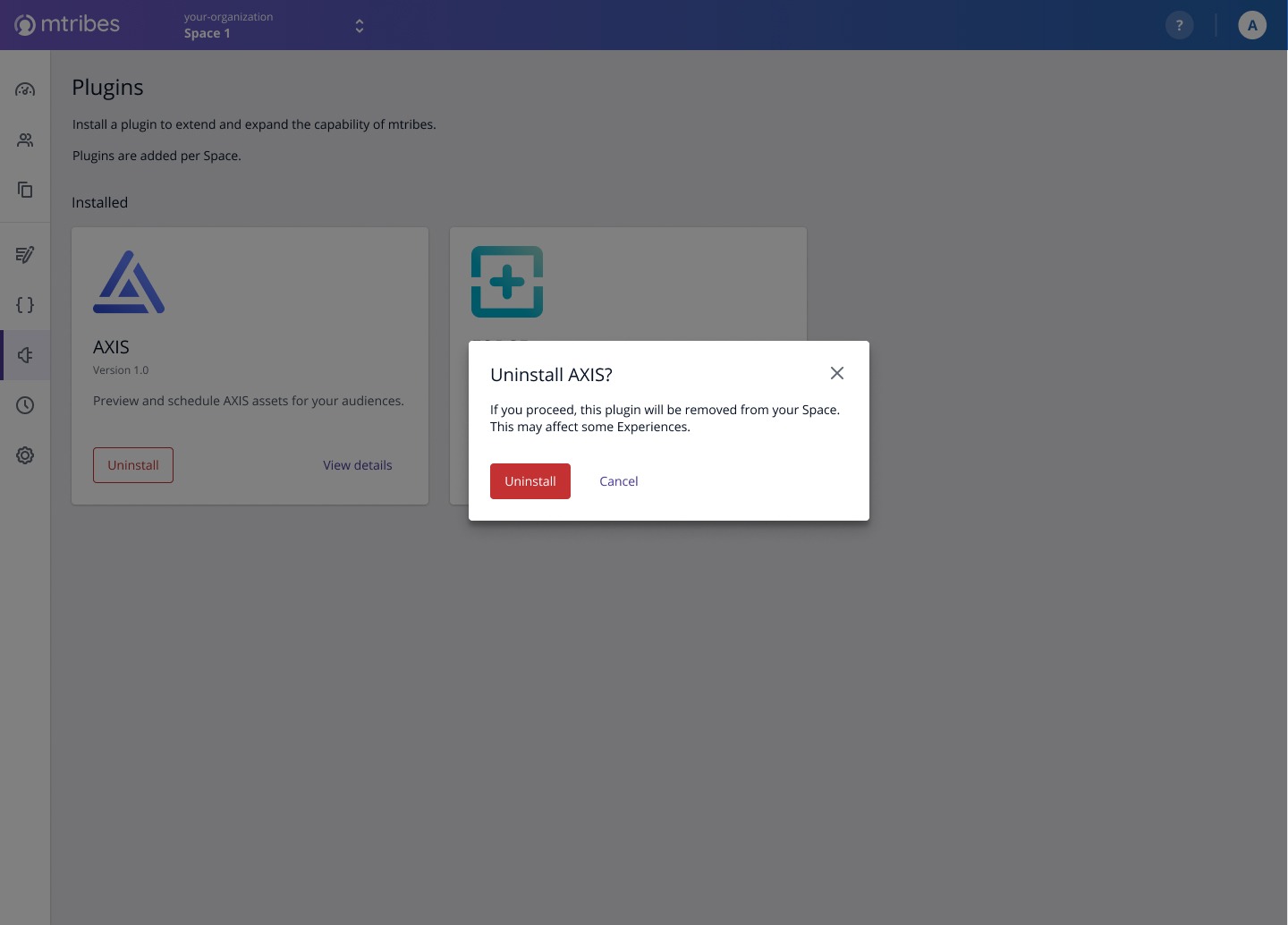Click the "AXIS" card title
The width and height of the screenshot is (1288, 925).
(x=111, y=347)
